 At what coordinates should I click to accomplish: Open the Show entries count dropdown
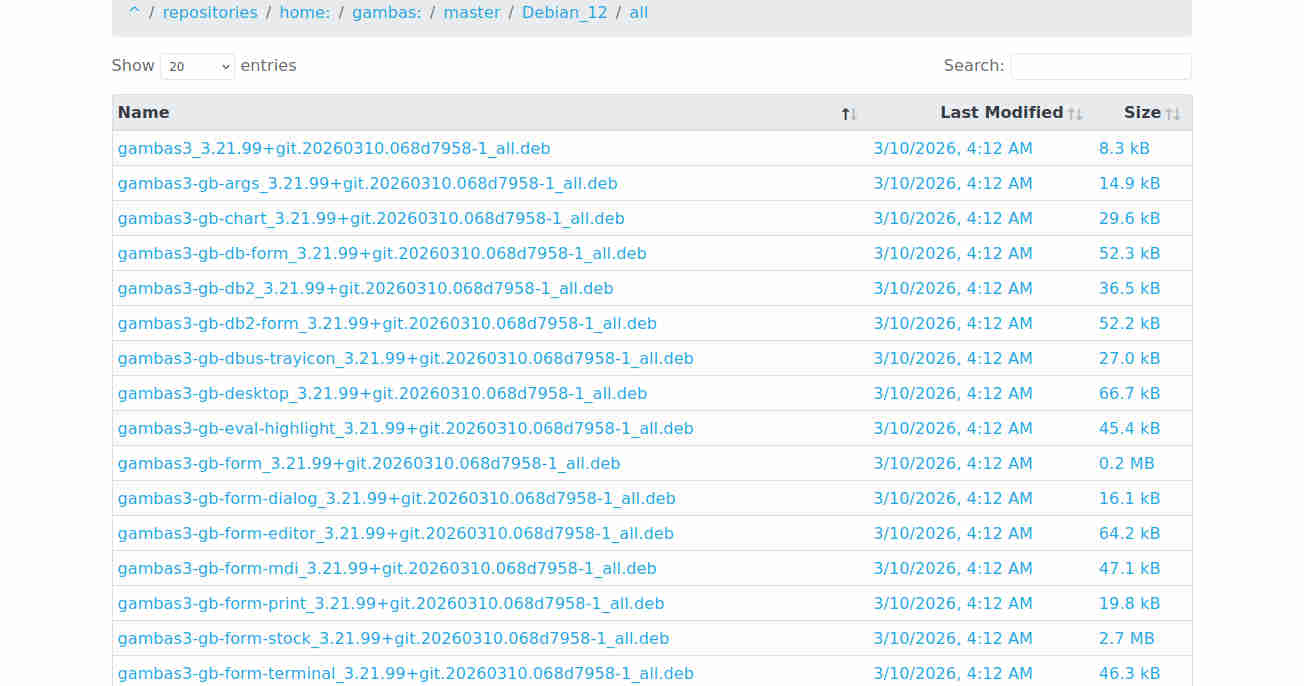pos(197,66)
